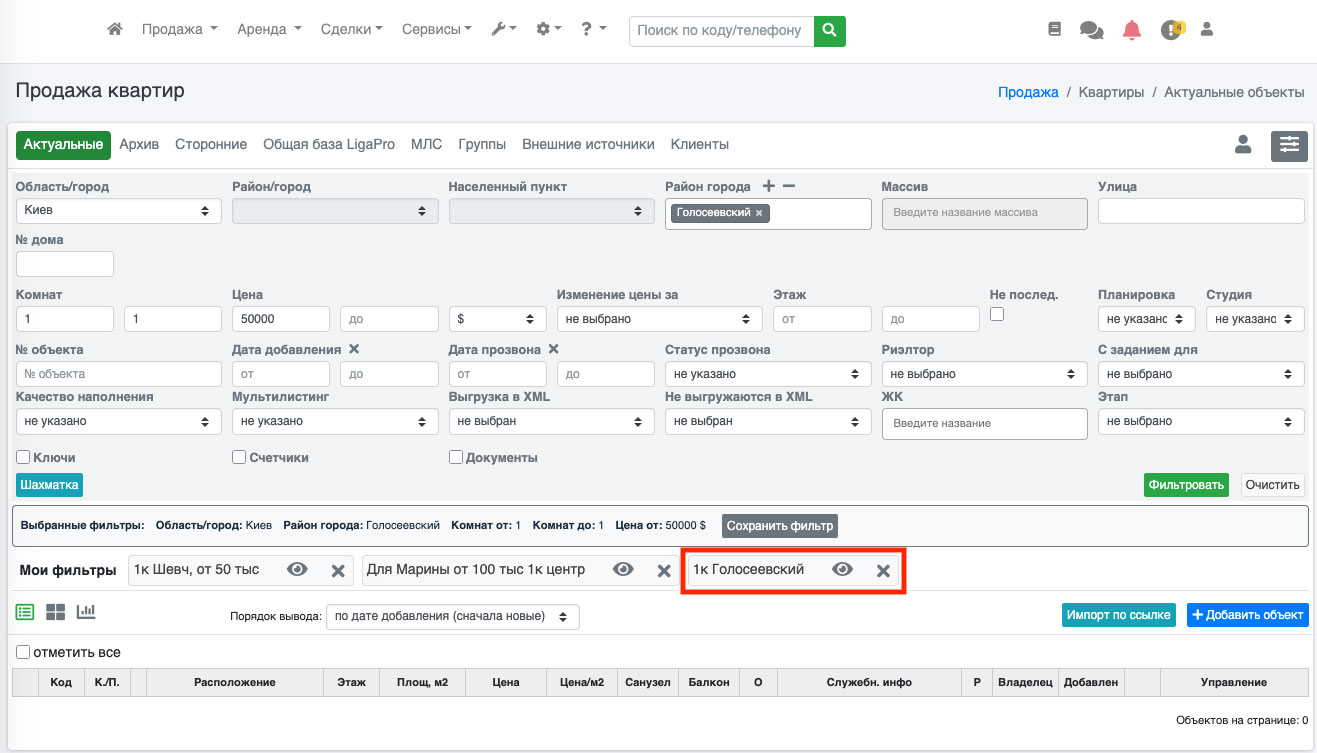Image resolution: width=1317 pixels, height=753 pixels.
Task: Delete the '1к Голосеевский' saved filter
Action: pyautogui.click(x=883, y=570)
